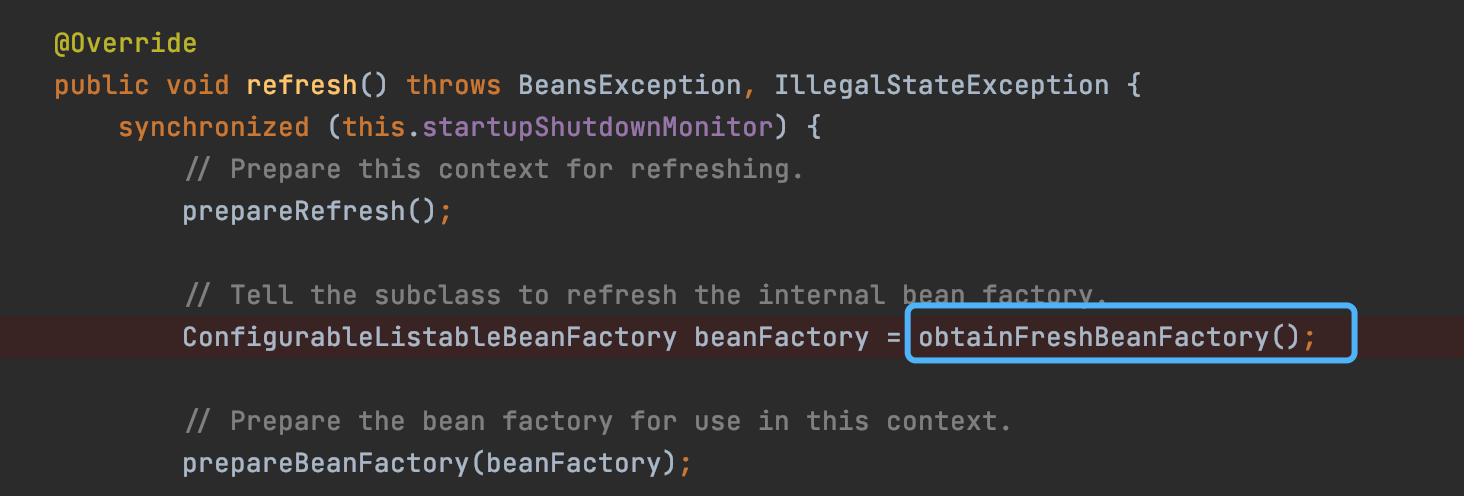This screenshot has width=1464, height=496.
Task: Click the ConfigurableListableBeanFactory type name
Action: coord(430,337)
